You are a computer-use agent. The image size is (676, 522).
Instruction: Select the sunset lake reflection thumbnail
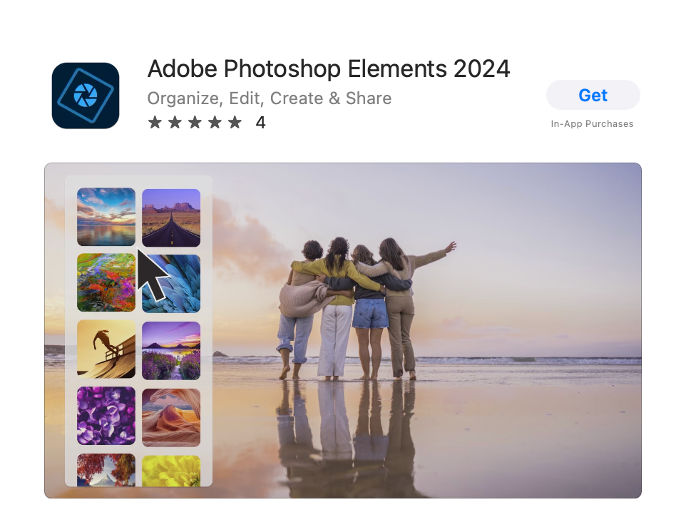pos(106,217)
